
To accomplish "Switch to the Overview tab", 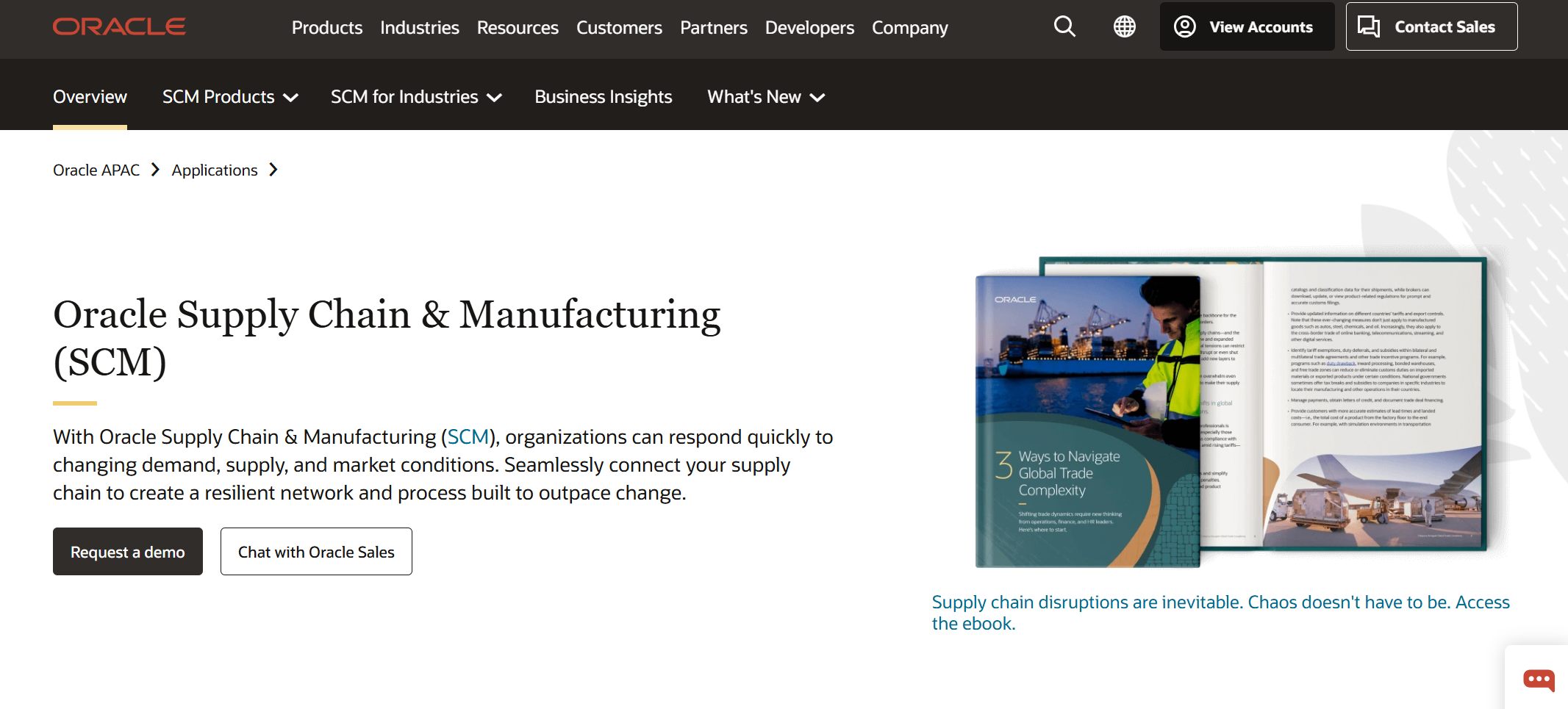I will 90,96.
